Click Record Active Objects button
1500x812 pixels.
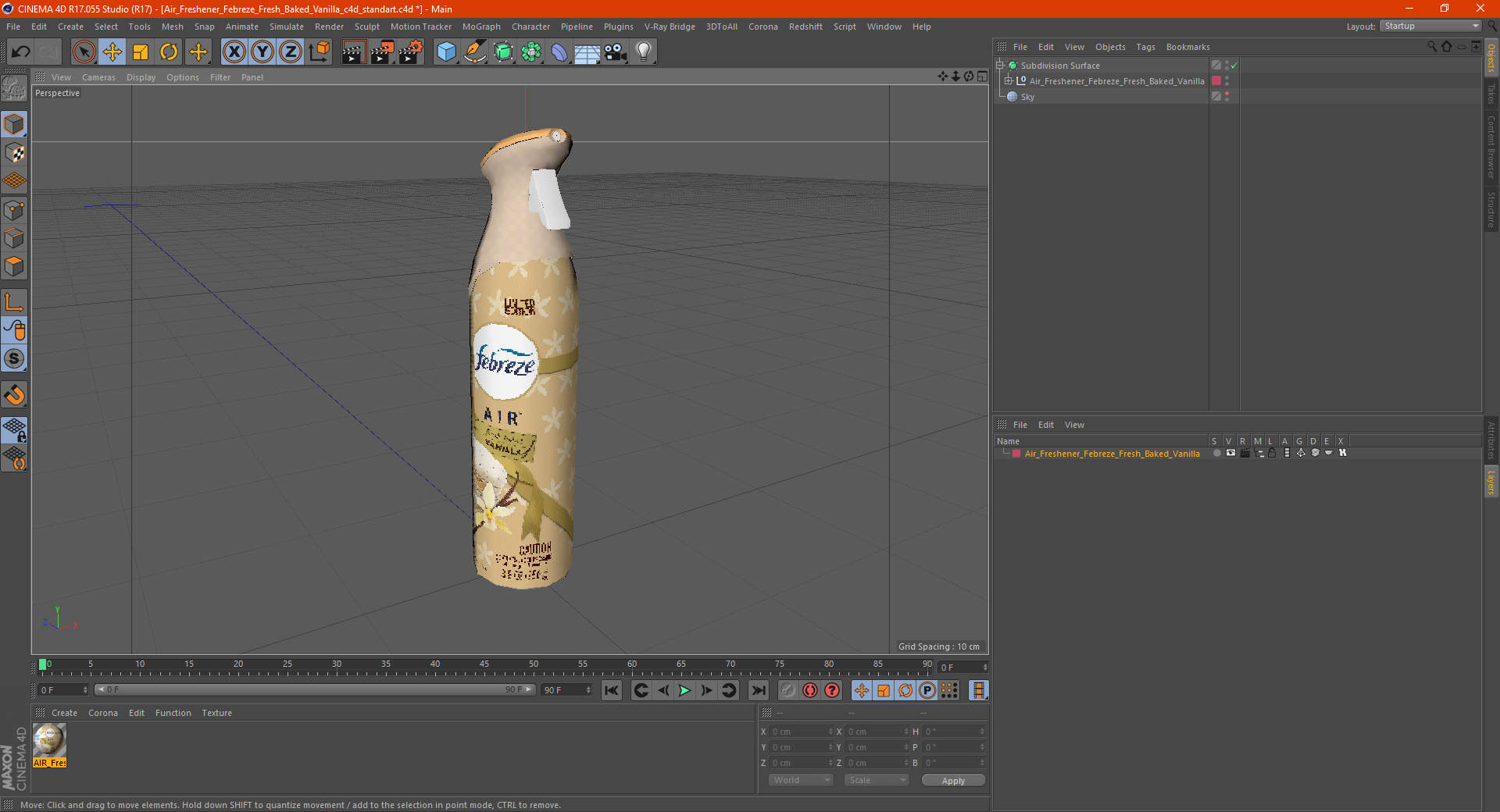point(787,690)
